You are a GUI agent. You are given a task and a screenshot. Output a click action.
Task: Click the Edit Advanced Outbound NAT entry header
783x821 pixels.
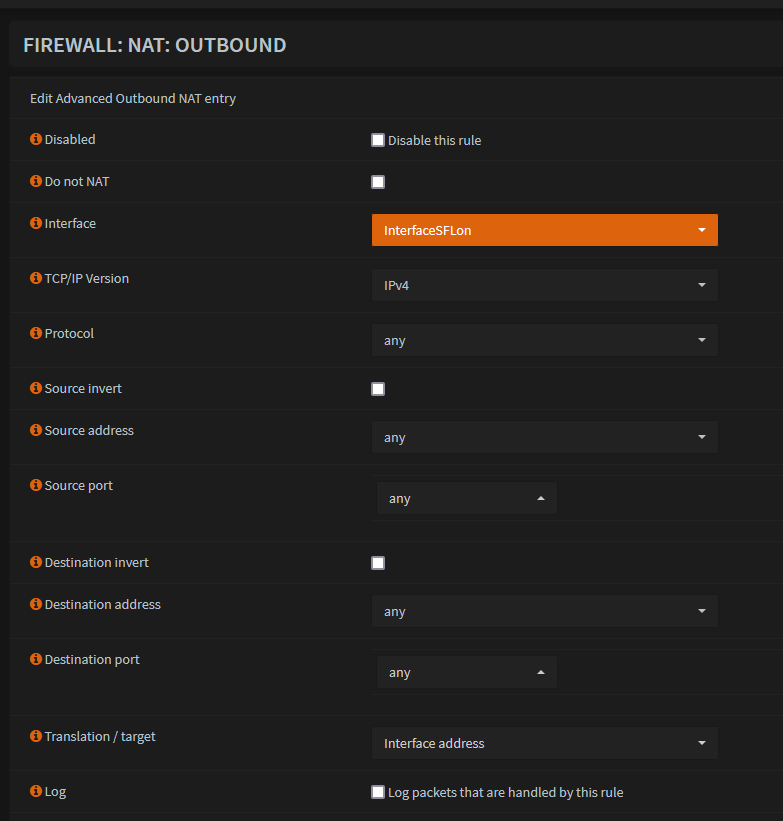pyautogui.click(x=133, y=98)
